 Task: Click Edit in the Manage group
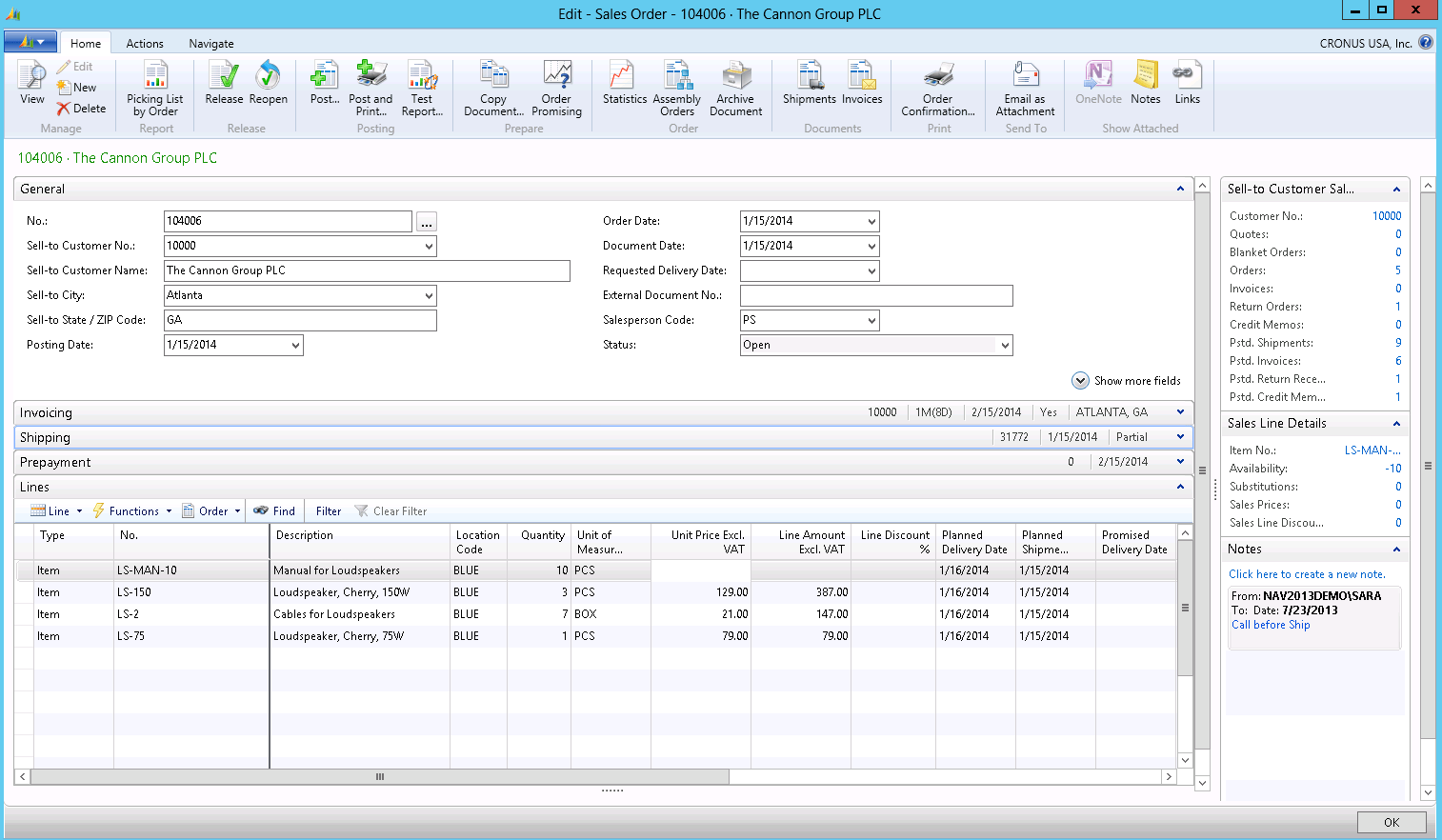point(74,67)
